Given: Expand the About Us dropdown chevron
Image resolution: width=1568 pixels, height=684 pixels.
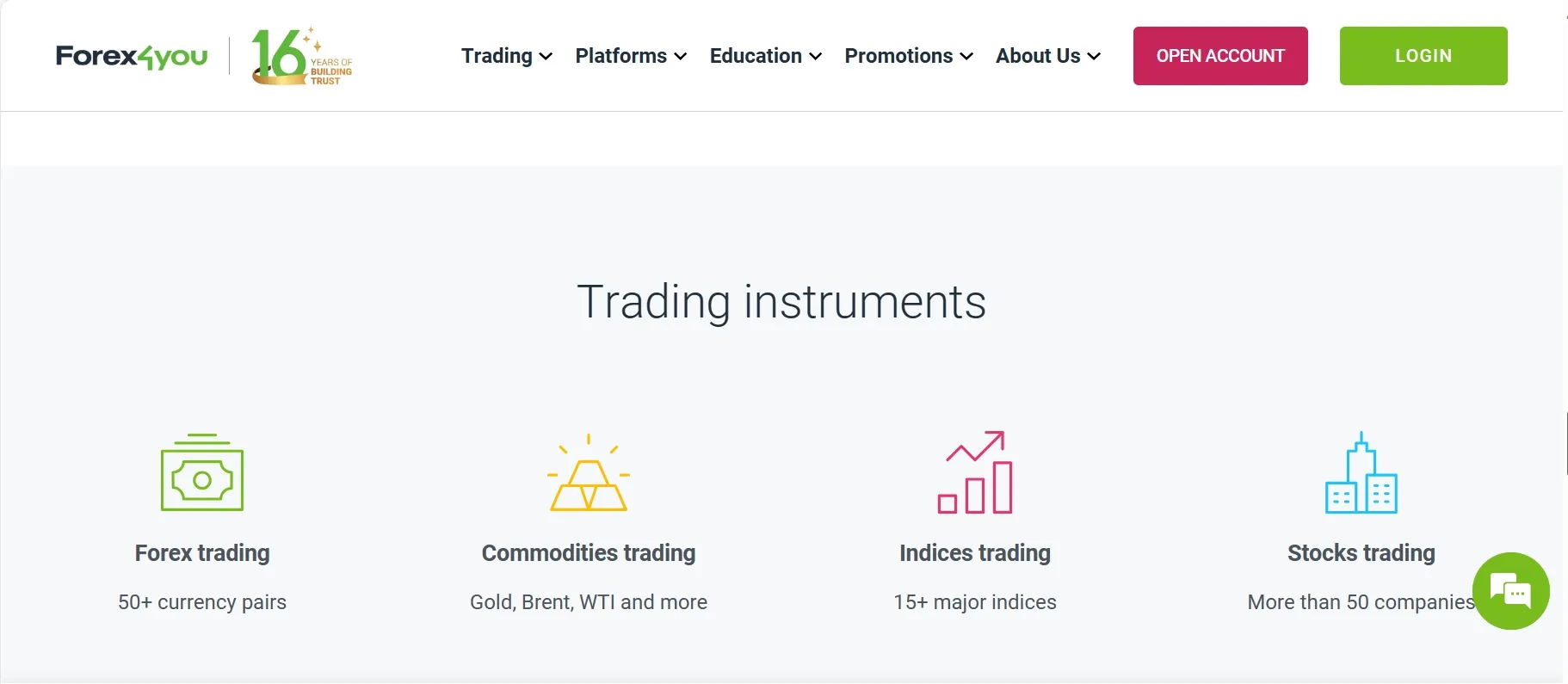Looking at the screenshot, I should (1094, 57).
